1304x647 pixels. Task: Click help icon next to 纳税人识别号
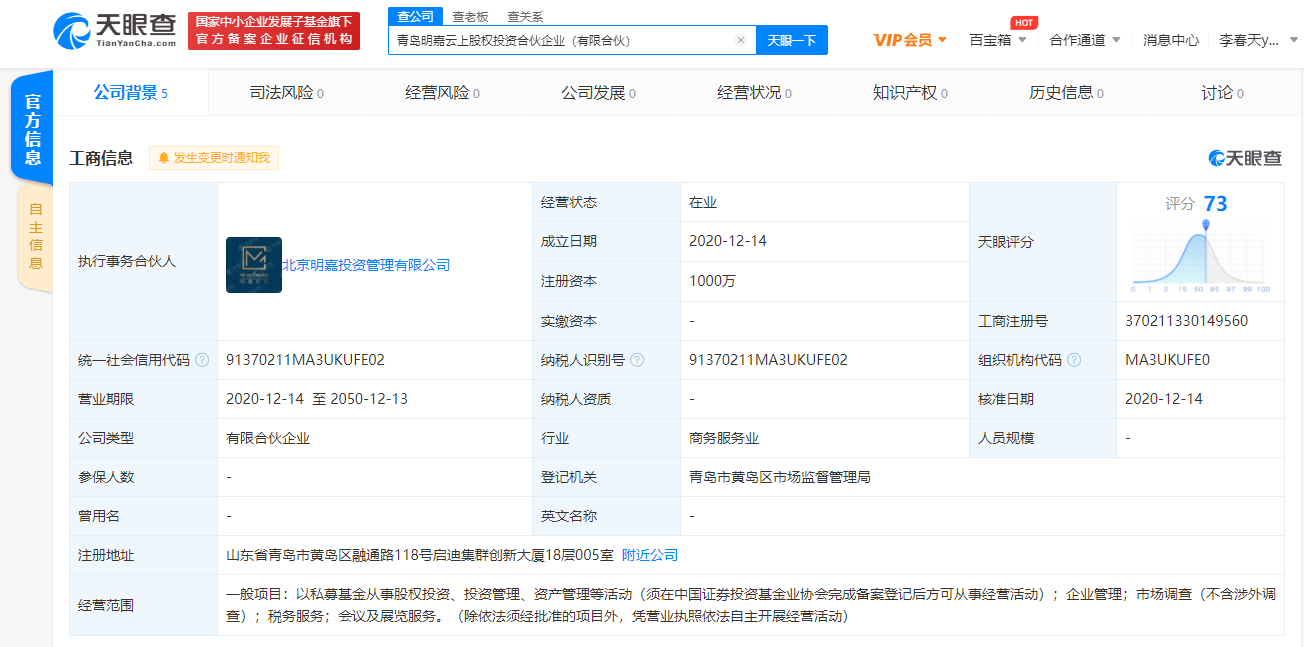(x=637, y=360)
